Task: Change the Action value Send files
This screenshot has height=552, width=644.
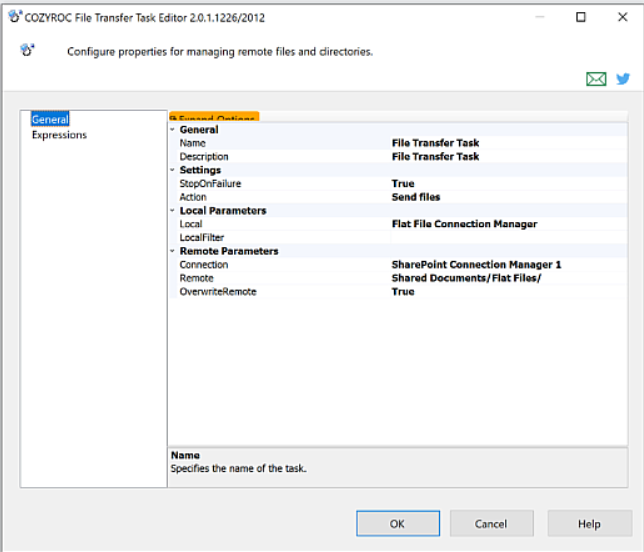Action: click(509, 197)
